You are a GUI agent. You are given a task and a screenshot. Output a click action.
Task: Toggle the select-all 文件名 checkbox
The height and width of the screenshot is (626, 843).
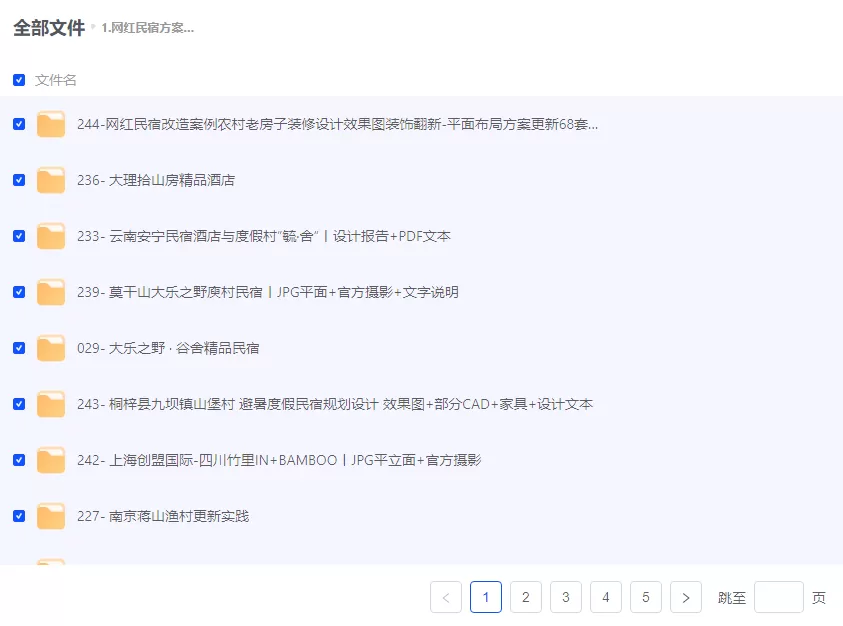pos(19,80)
